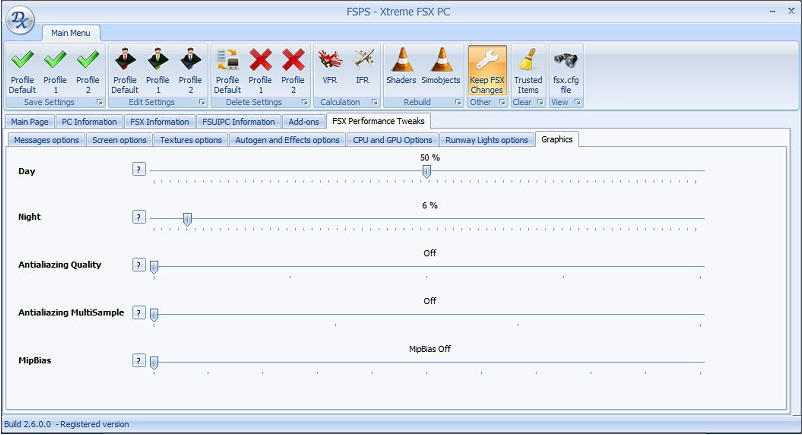802x435 pixels.
Task: Expand the Delete Settings group launcher
Action: 305,102
